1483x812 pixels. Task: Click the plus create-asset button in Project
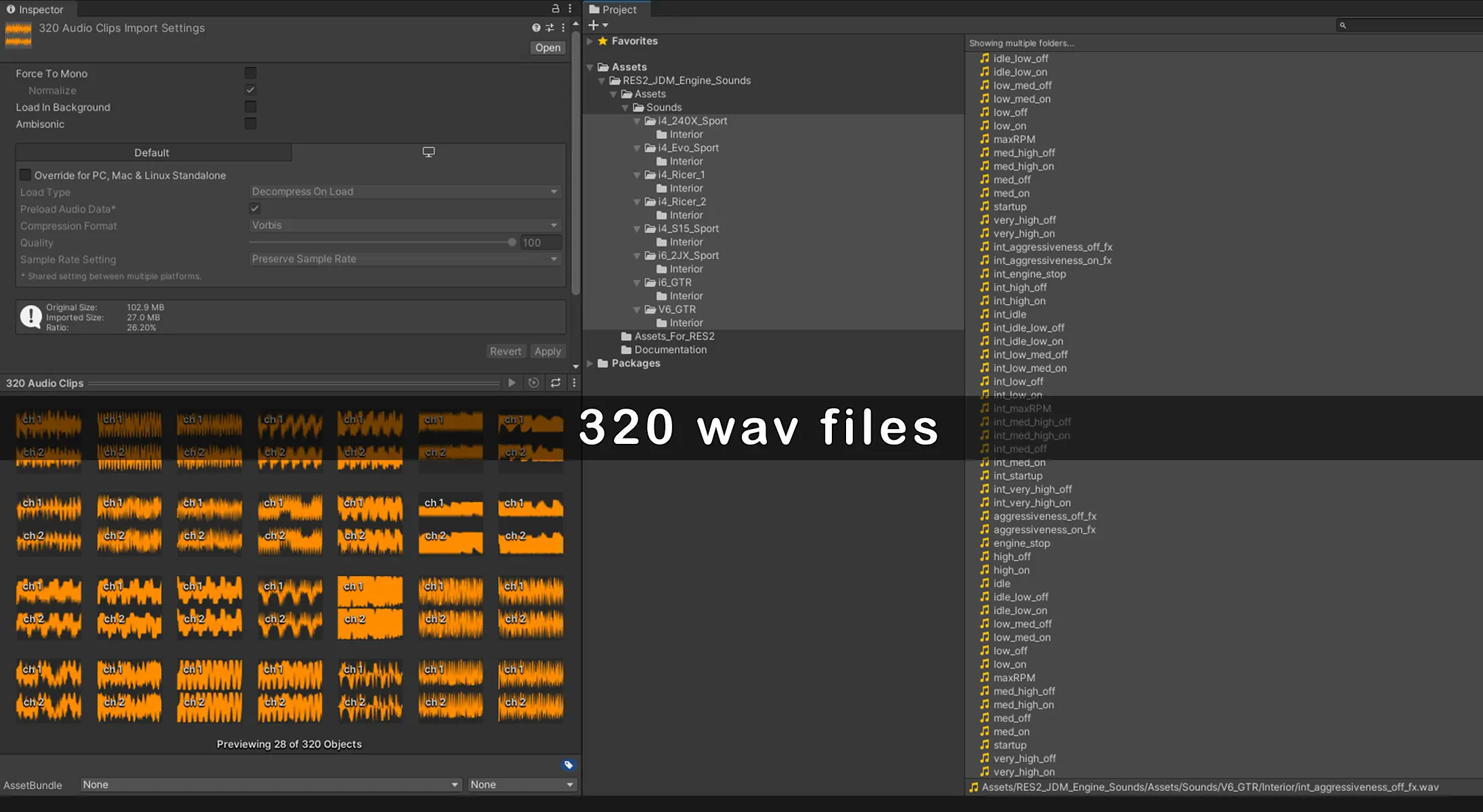594,25
